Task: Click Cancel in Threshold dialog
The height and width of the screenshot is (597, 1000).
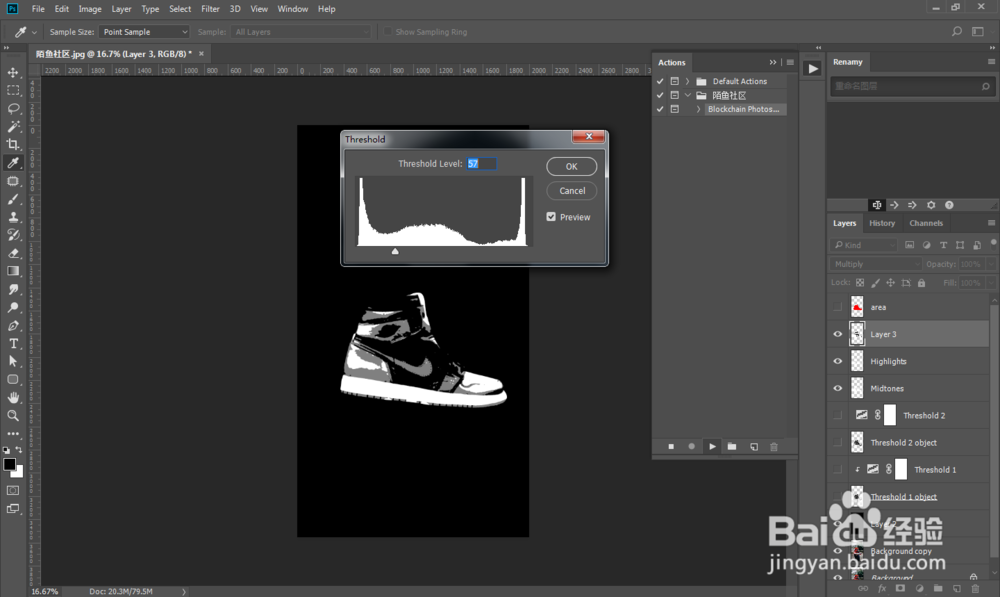Action: click(x=572, y=191)
